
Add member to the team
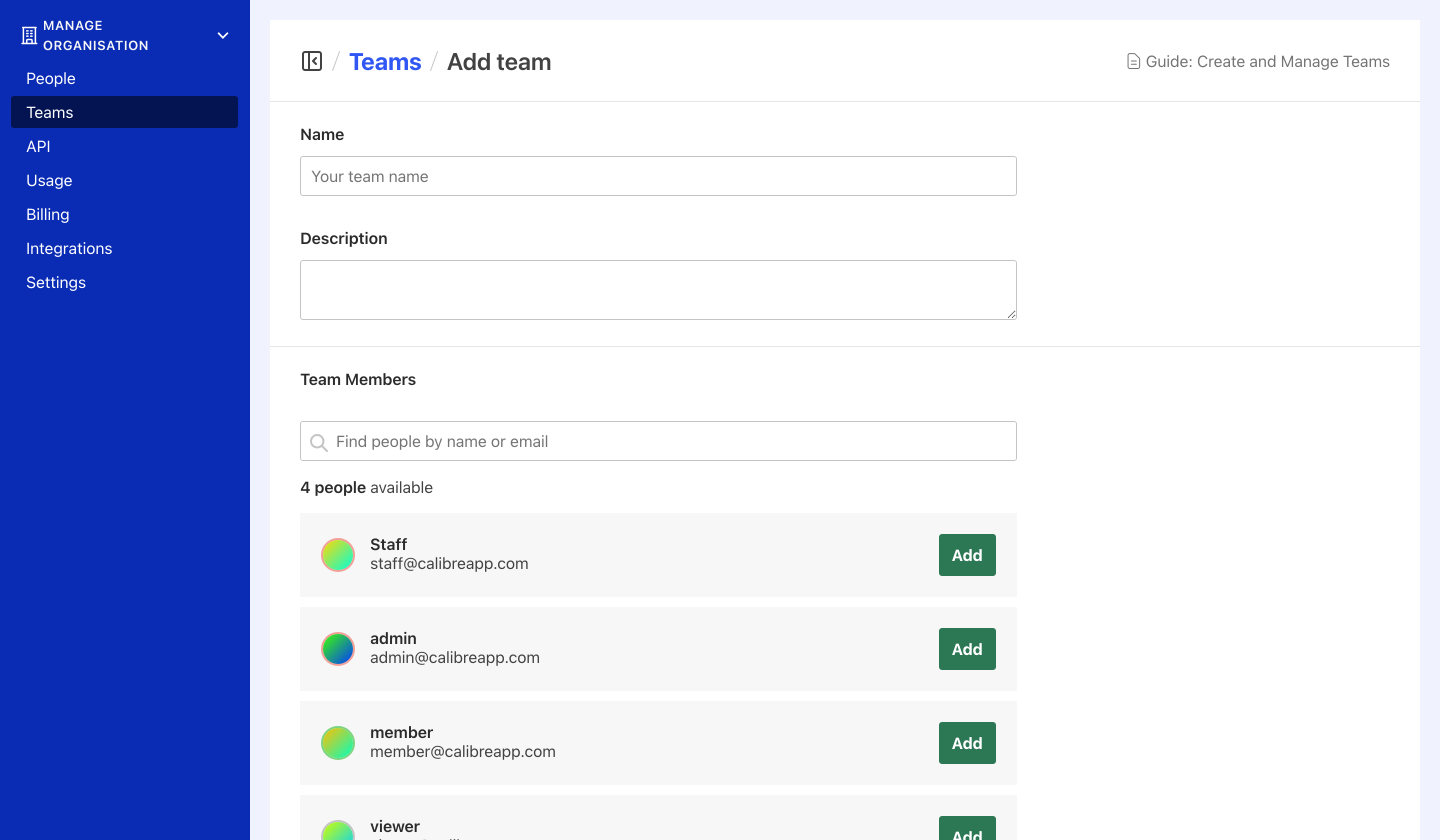click(966, 743)
